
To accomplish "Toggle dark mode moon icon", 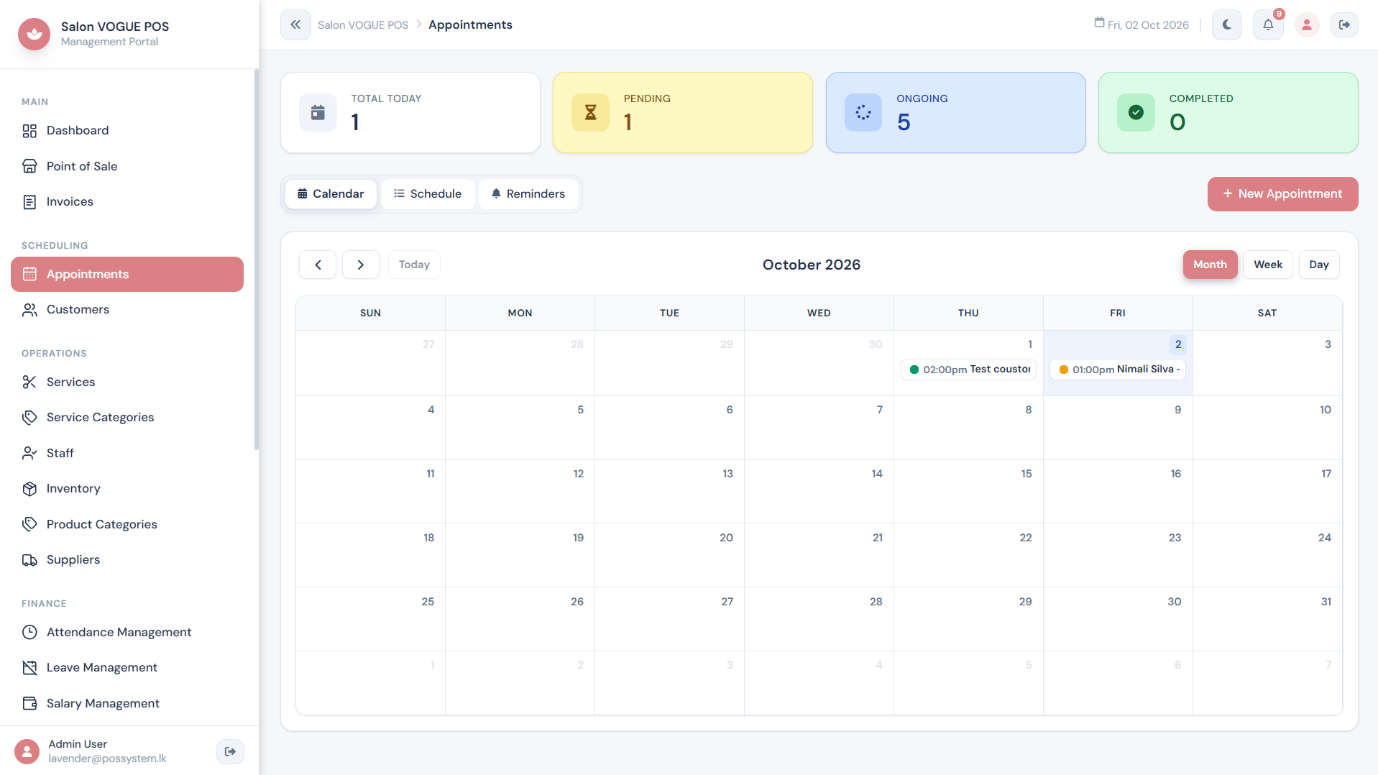I will (1227, 25).
